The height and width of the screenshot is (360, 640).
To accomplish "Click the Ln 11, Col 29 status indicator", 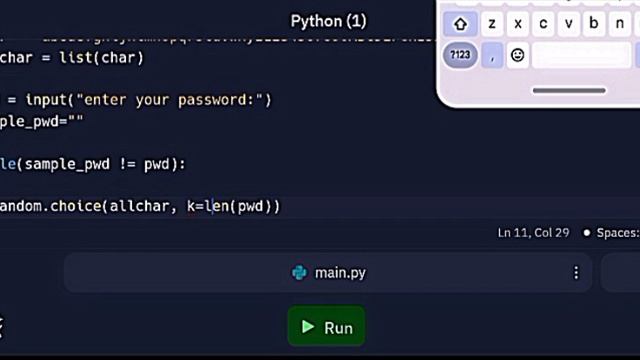I will point(533,233).
